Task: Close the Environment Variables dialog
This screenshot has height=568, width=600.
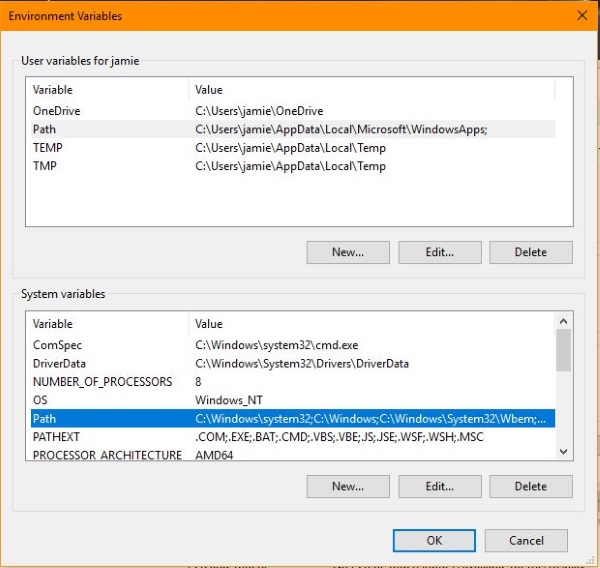Action: (582, 16)
